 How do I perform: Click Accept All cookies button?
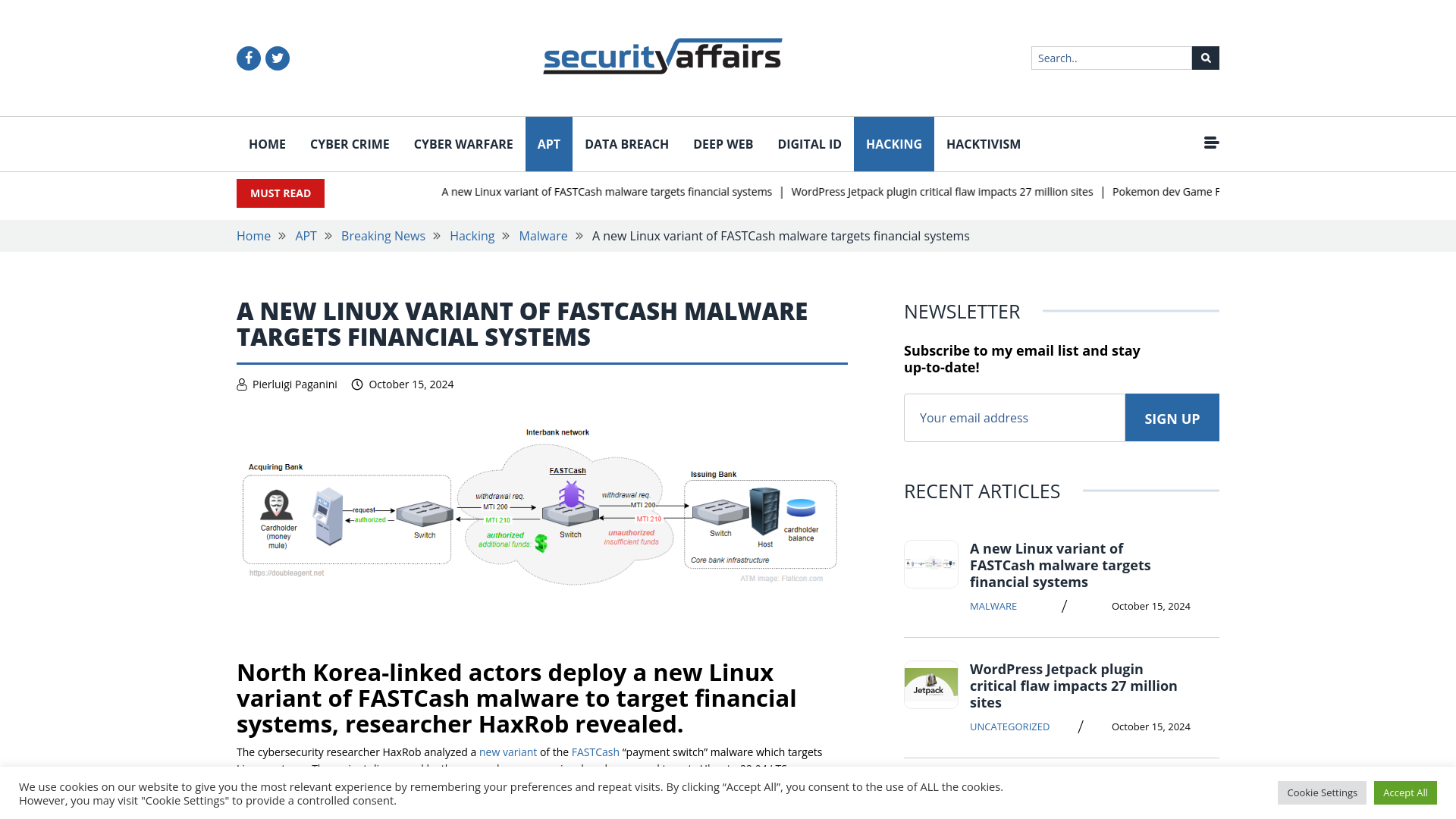(1405, 793)
